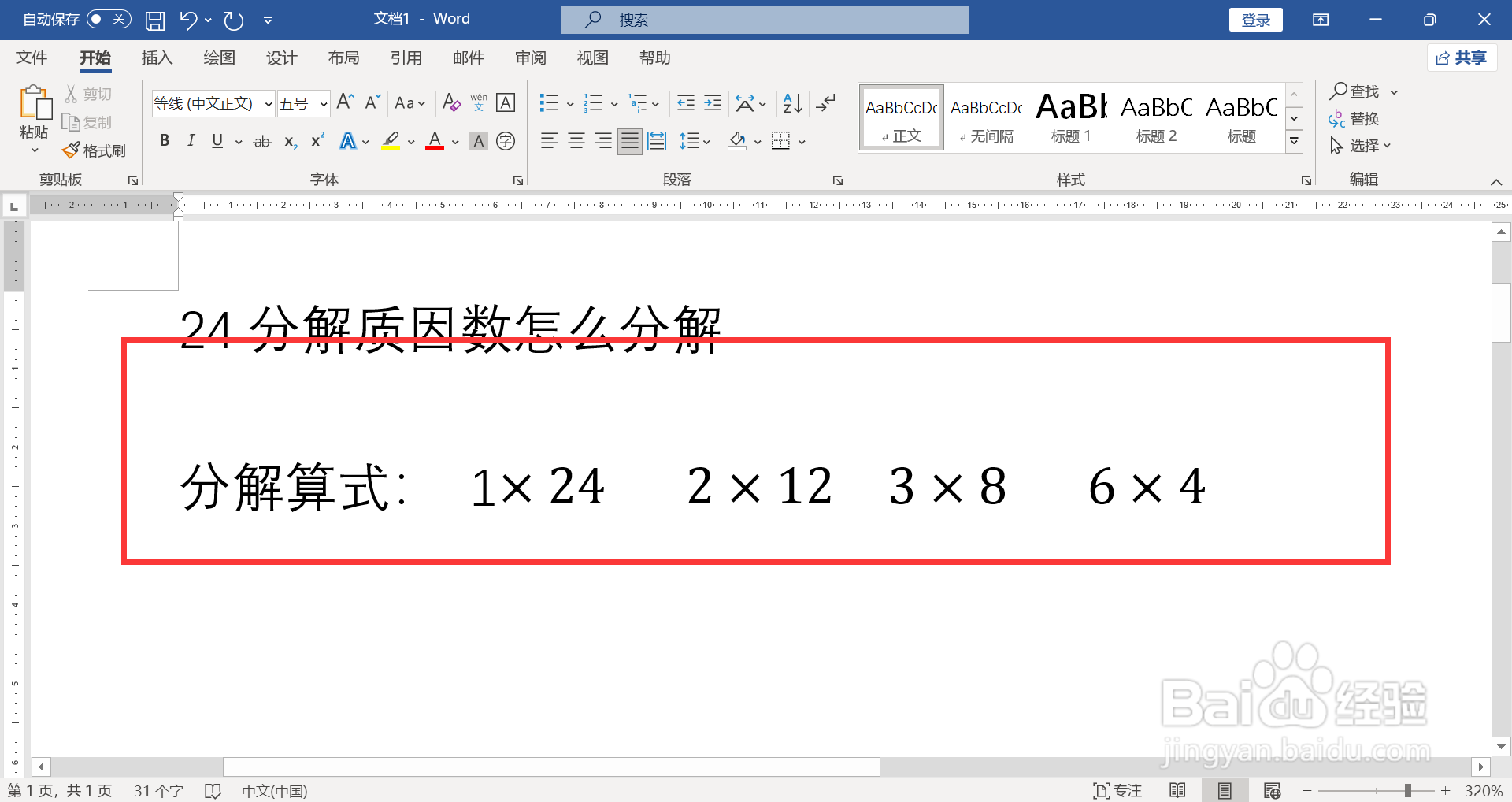Apply underline to text
Image resolution: width=1512 pixels, height=802 pixels.
tap(216, 141)
